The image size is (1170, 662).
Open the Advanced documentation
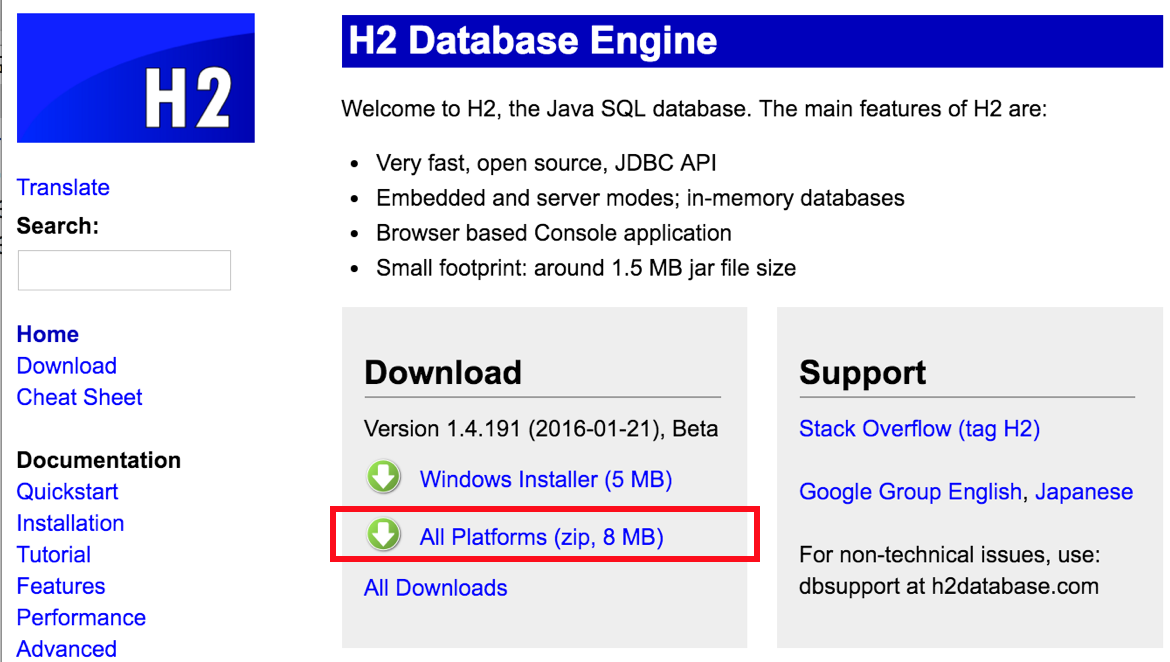point(66,648)
